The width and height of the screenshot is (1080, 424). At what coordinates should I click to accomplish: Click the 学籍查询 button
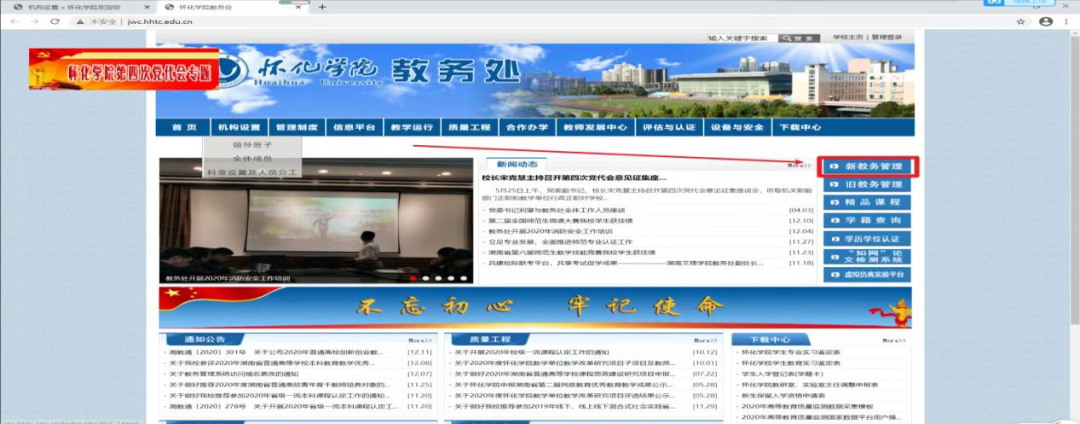[x=867, y=220]
